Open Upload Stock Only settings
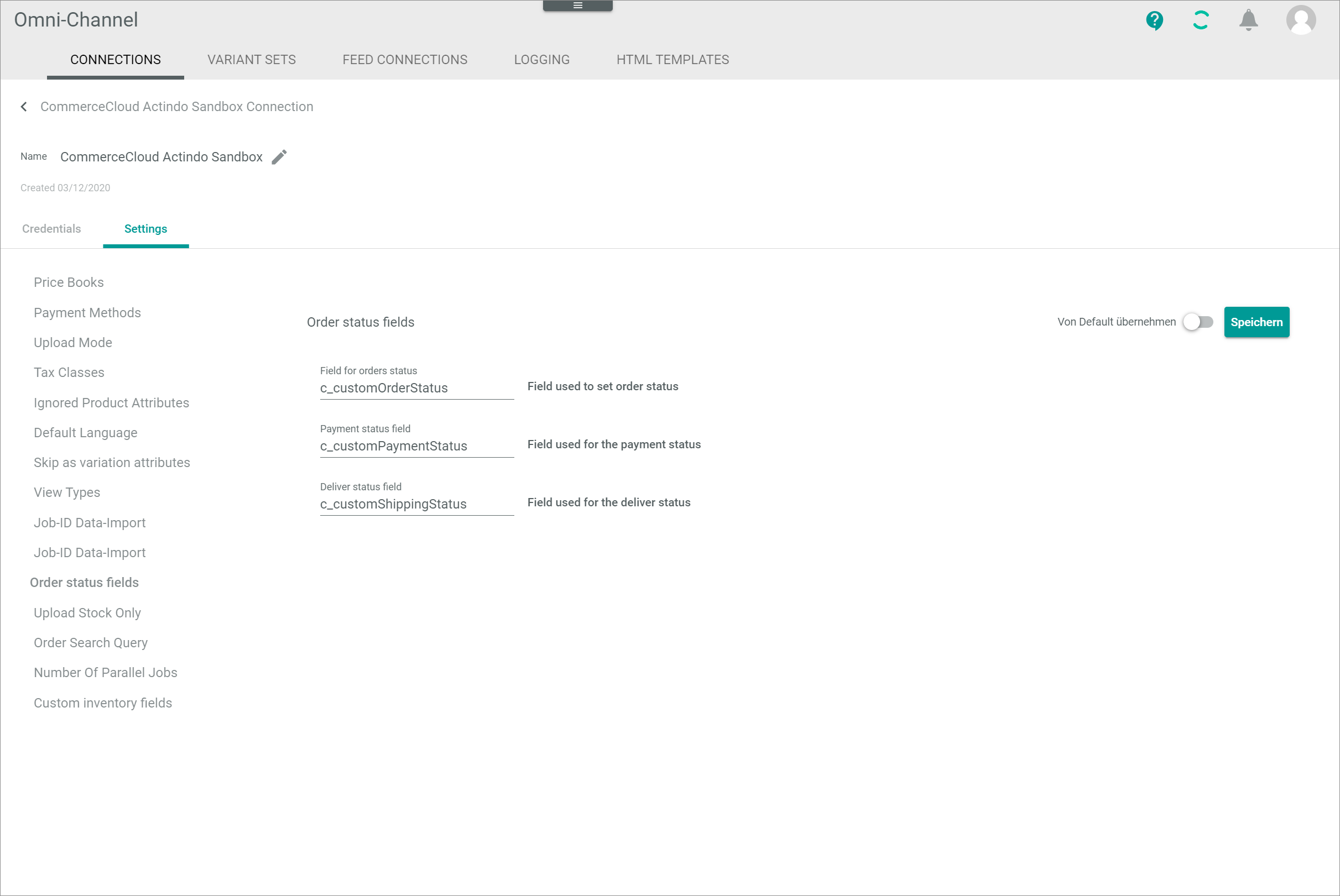Image resolution: width=1340 pixels, height=896 pixels. 87,612
